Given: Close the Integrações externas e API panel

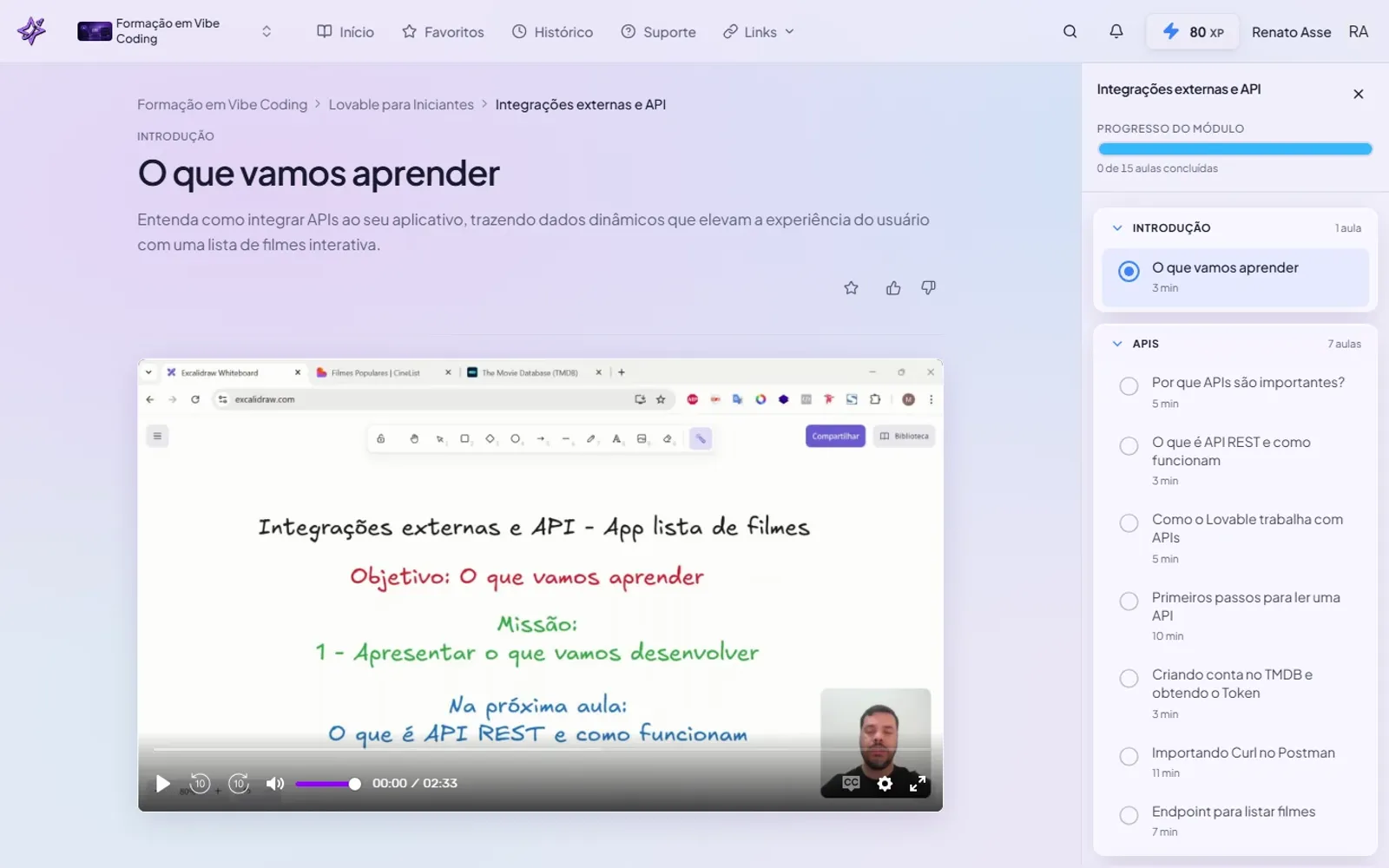Looking at the screenshot, I should tap(1359, 94).
